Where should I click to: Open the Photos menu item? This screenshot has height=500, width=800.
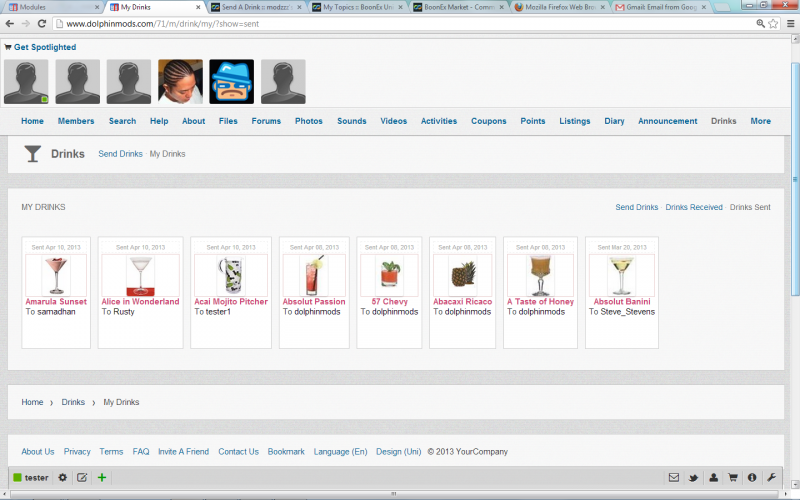coord(309,121)
